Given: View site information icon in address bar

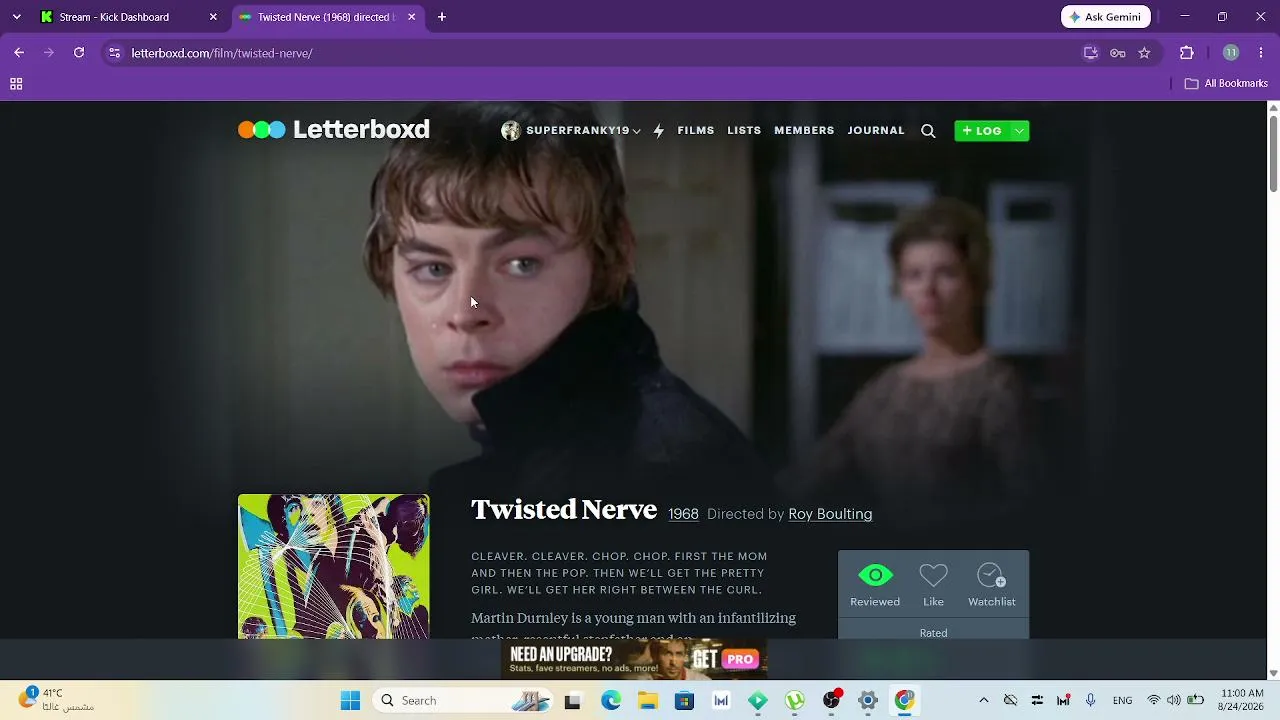Looking at the screenshot, I should 115,53.
